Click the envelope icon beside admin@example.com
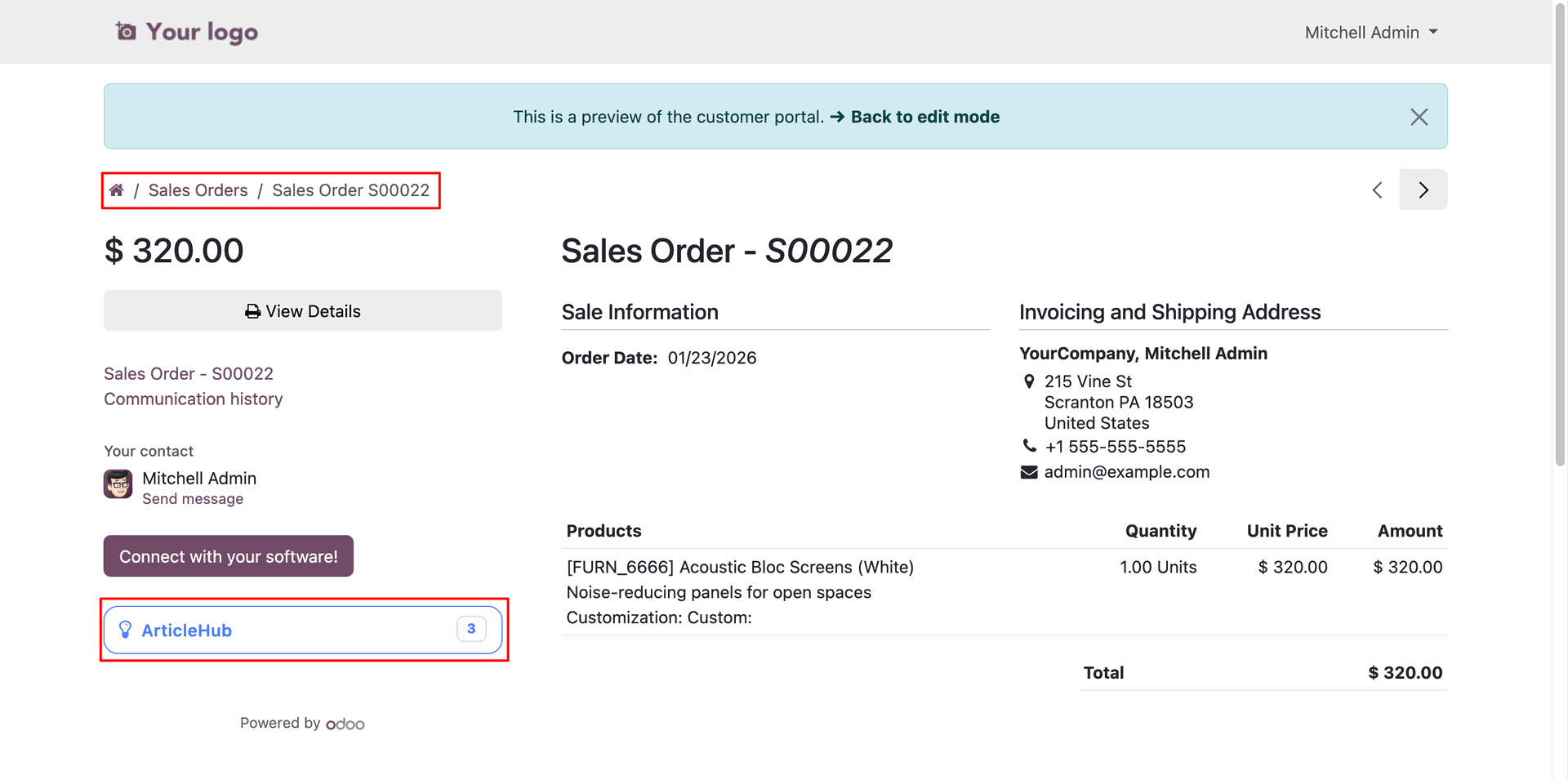Image resolution: width=1568 pixels, height=780 pixels. pos(1029,472)
